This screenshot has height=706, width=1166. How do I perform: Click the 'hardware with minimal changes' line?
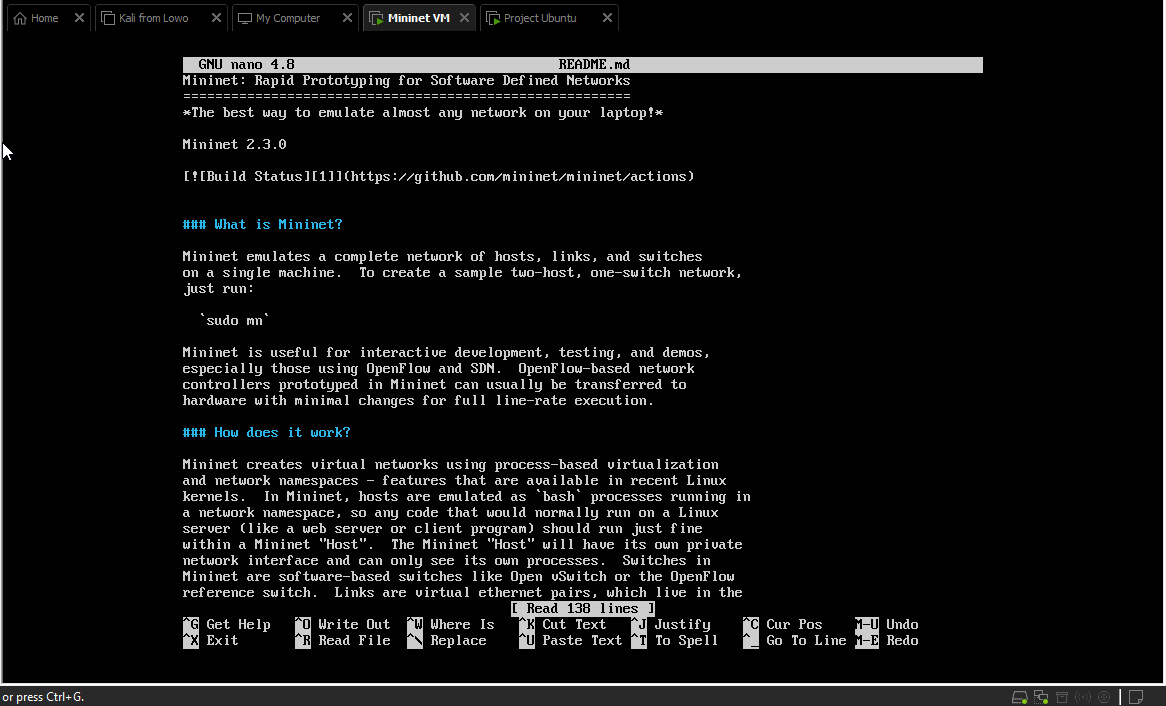coord(419,401)
